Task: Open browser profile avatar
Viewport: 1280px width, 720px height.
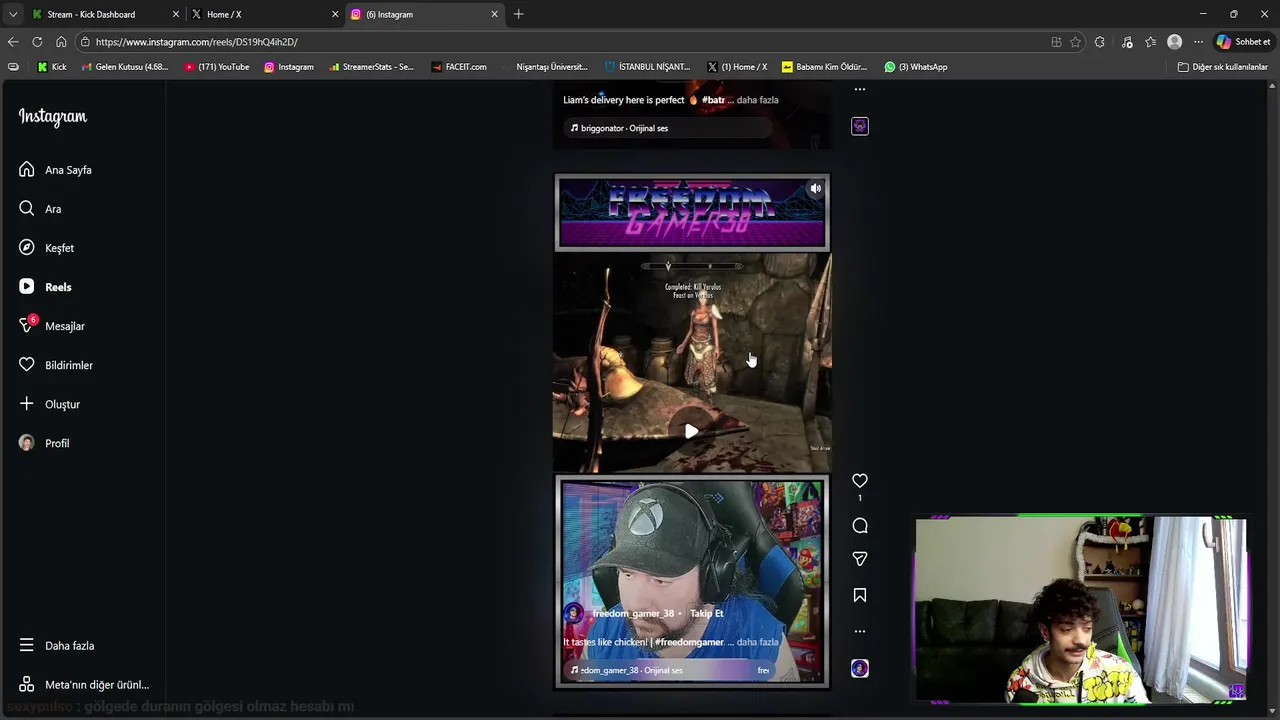Action: pos(1174,42)
